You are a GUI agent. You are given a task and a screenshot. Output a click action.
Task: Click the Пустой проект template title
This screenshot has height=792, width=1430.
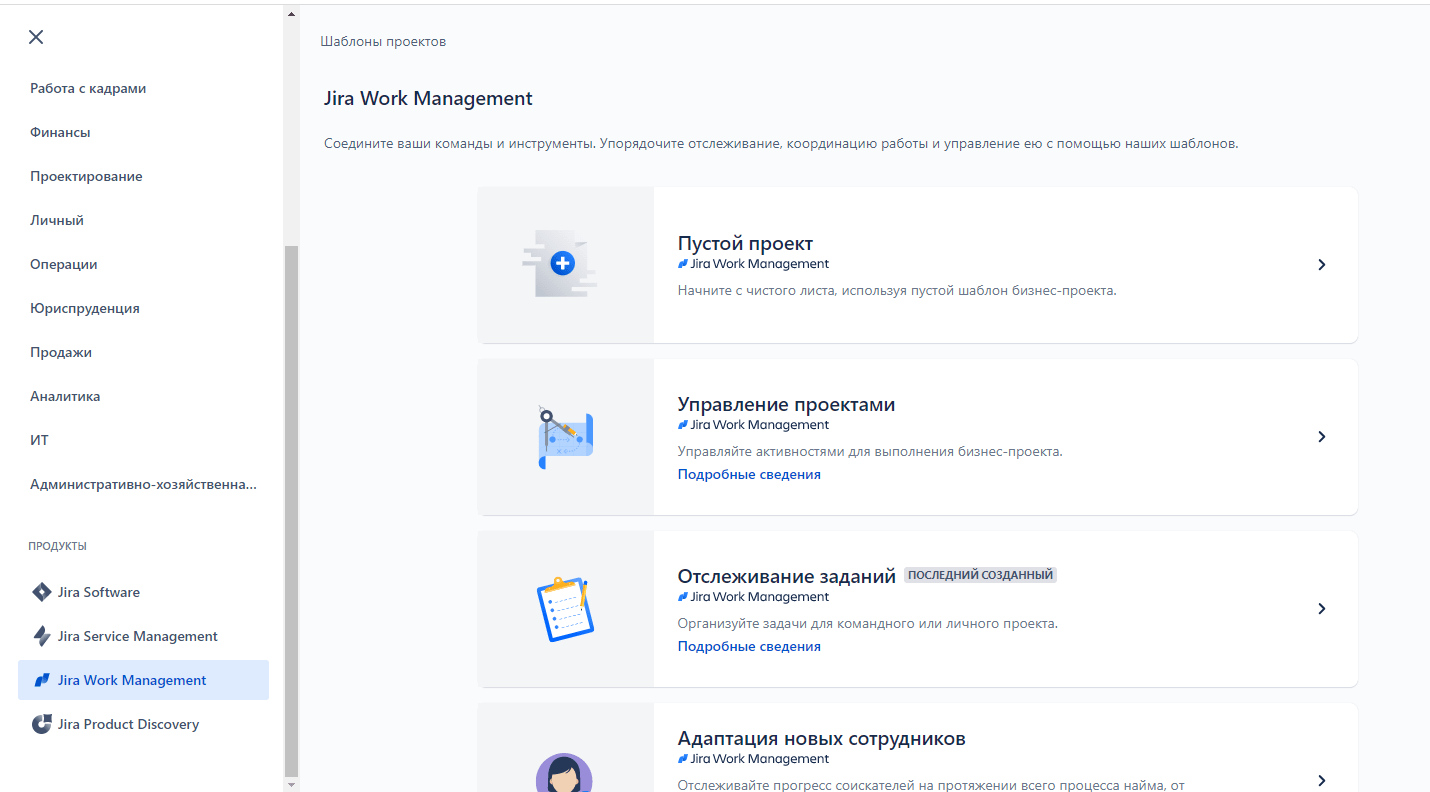click(745, 243)
